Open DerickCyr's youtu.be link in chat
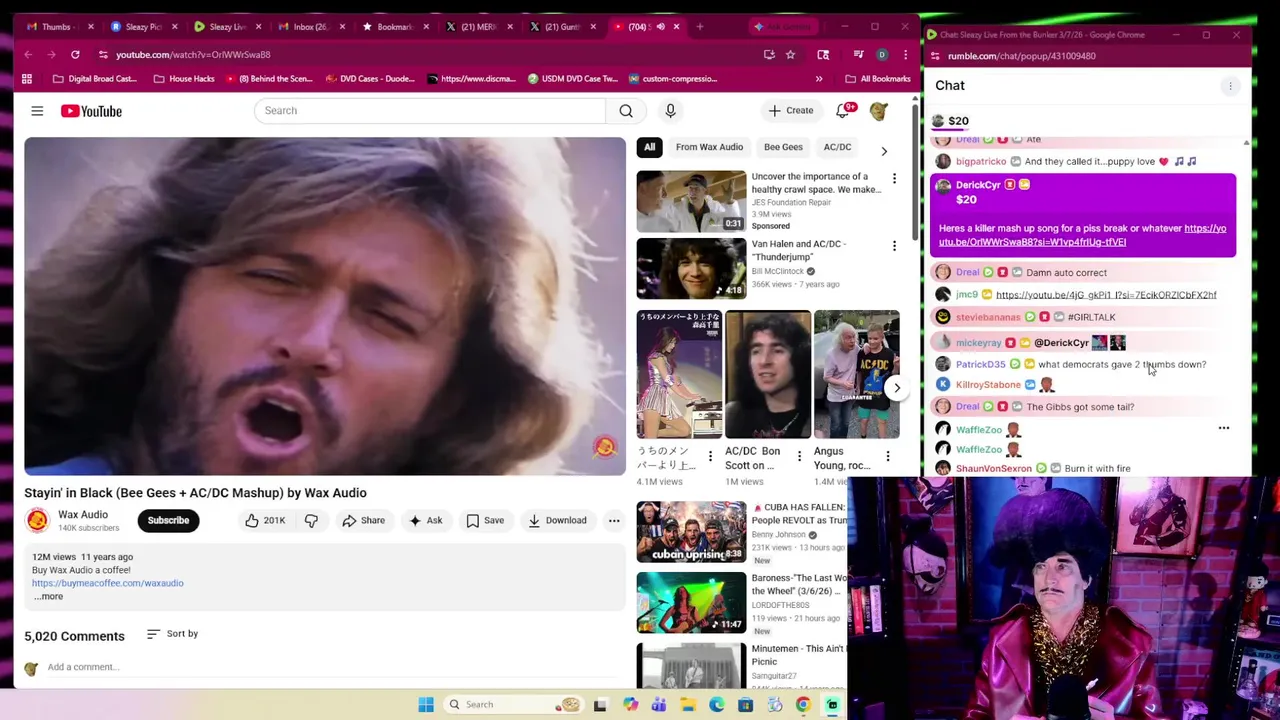This screenshot has height=720, width=1280. point(1082,235)
